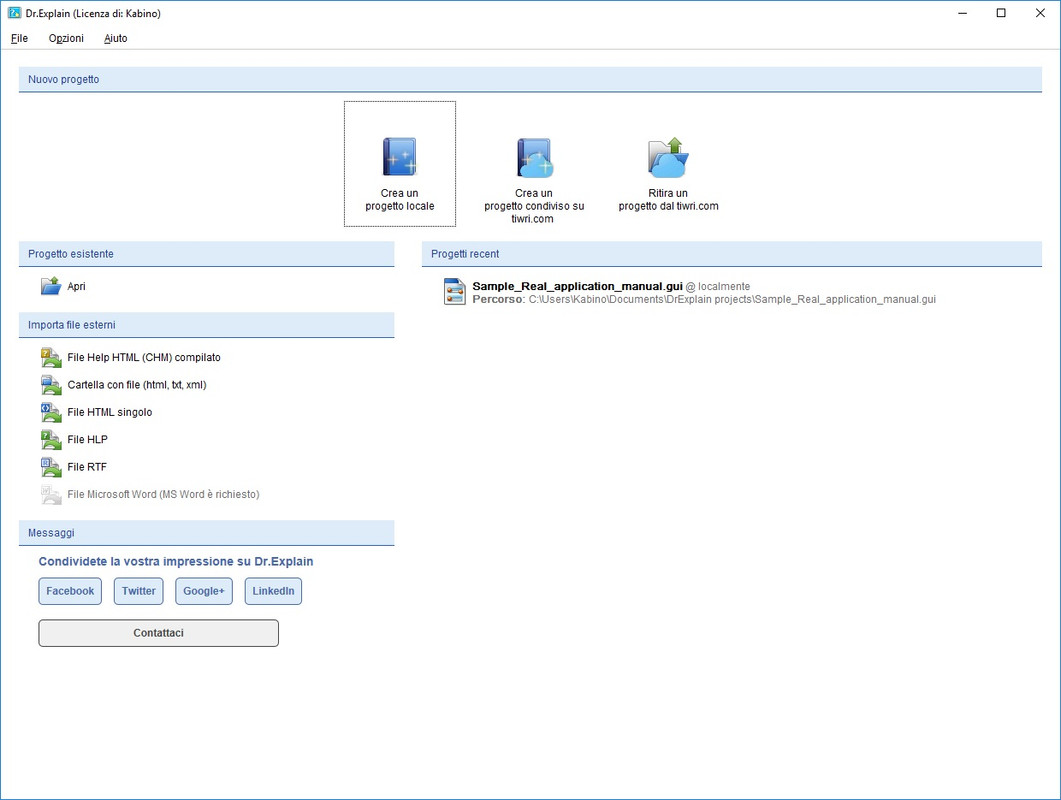Click the cloud folder tiwri.com retrieve icon
Viewport: 1061px width, 800px height.
[669, 157]
